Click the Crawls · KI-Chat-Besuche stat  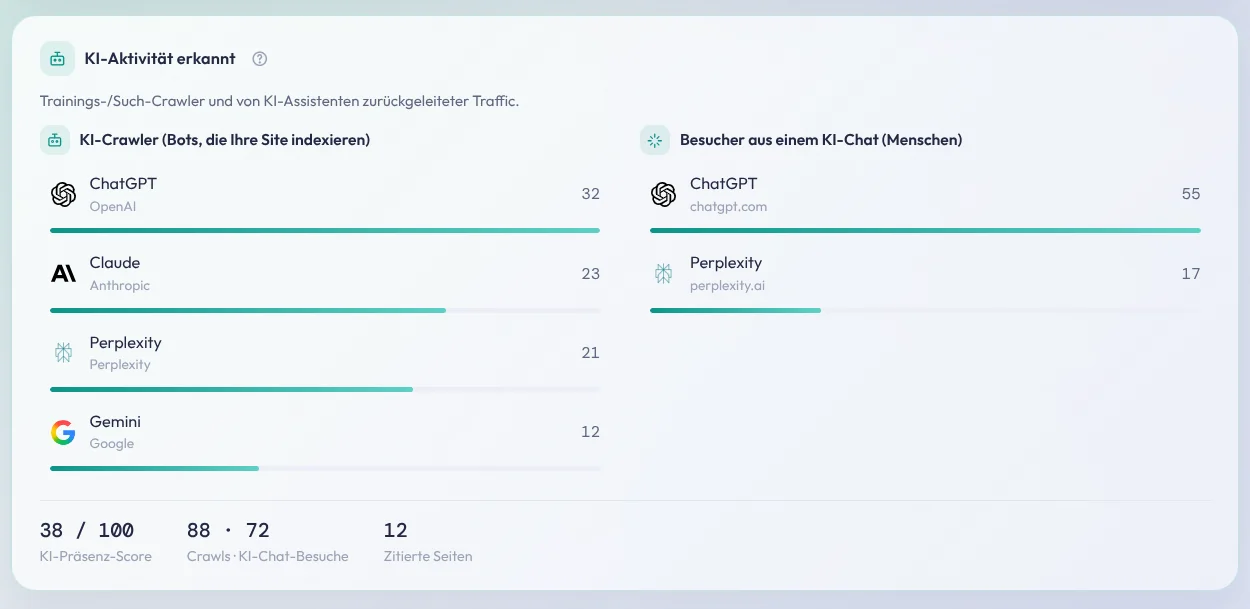(x=268, y=541)
